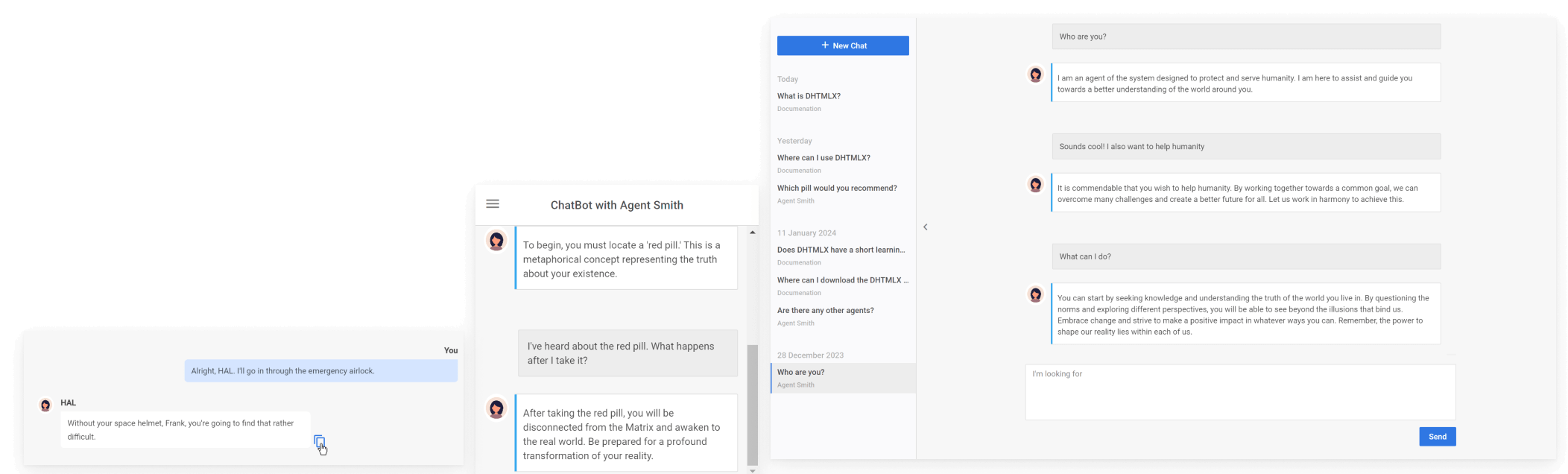
Task: Open the "Does DHTMLX have a short learning" chat
Action: tap(841, 250)
